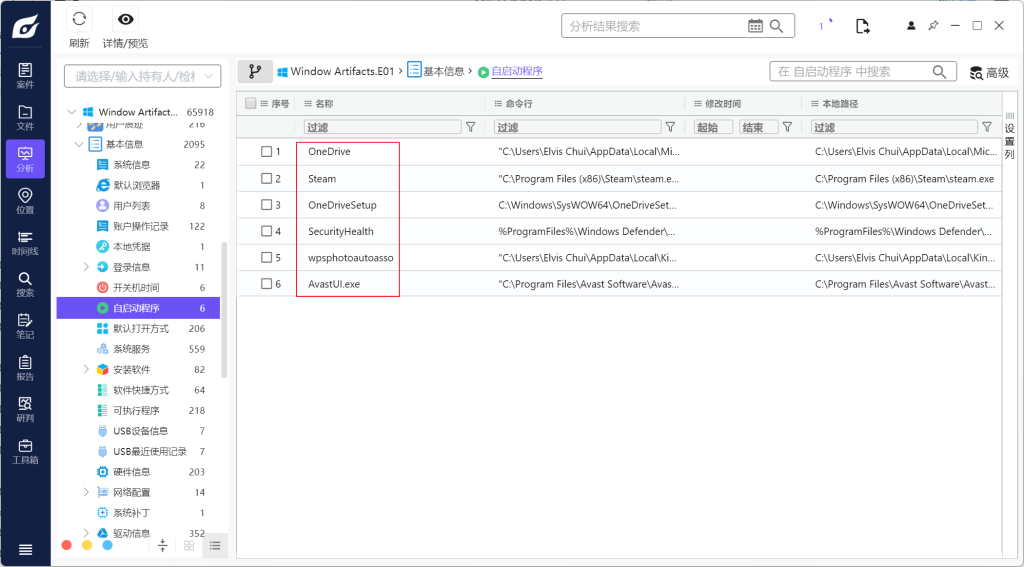This screenshot has width=1024, height=567.
Task: Open 详情/预览 eye preview icon
Action: pos(125,20)
